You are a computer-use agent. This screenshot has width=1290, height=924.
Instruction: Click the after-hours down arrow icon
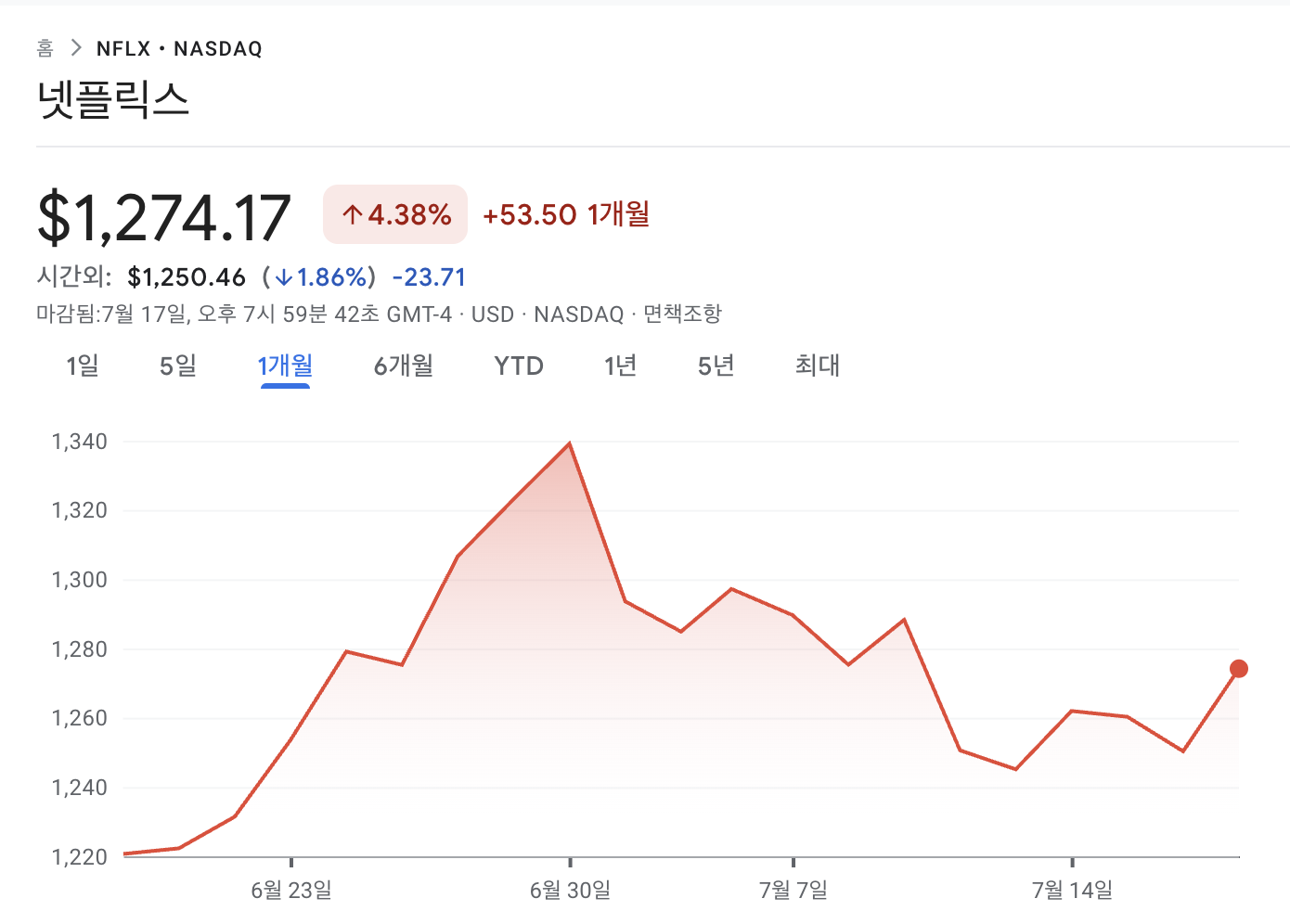284,277
